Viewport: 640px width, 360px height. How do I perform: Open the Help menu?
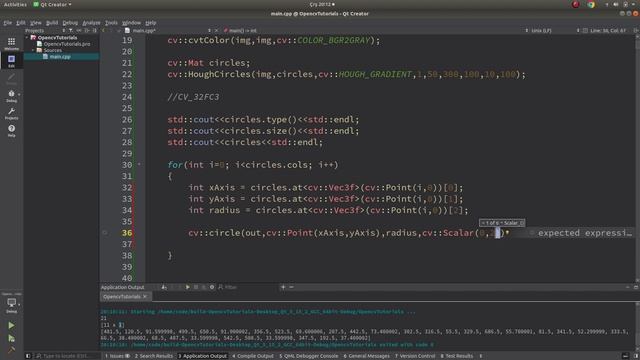tap(151, 23)
